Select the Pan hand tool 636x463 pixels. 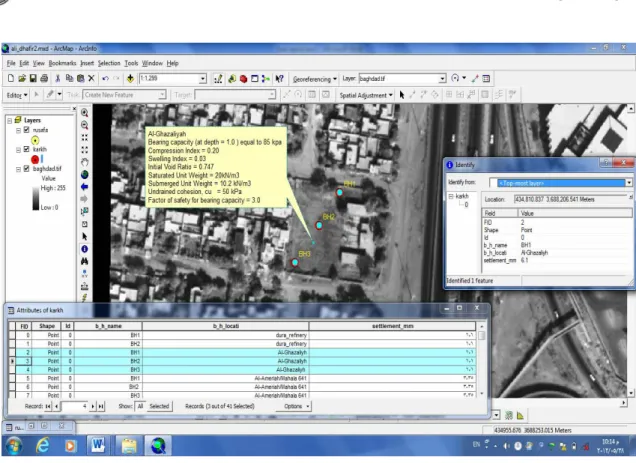(85, 162)
